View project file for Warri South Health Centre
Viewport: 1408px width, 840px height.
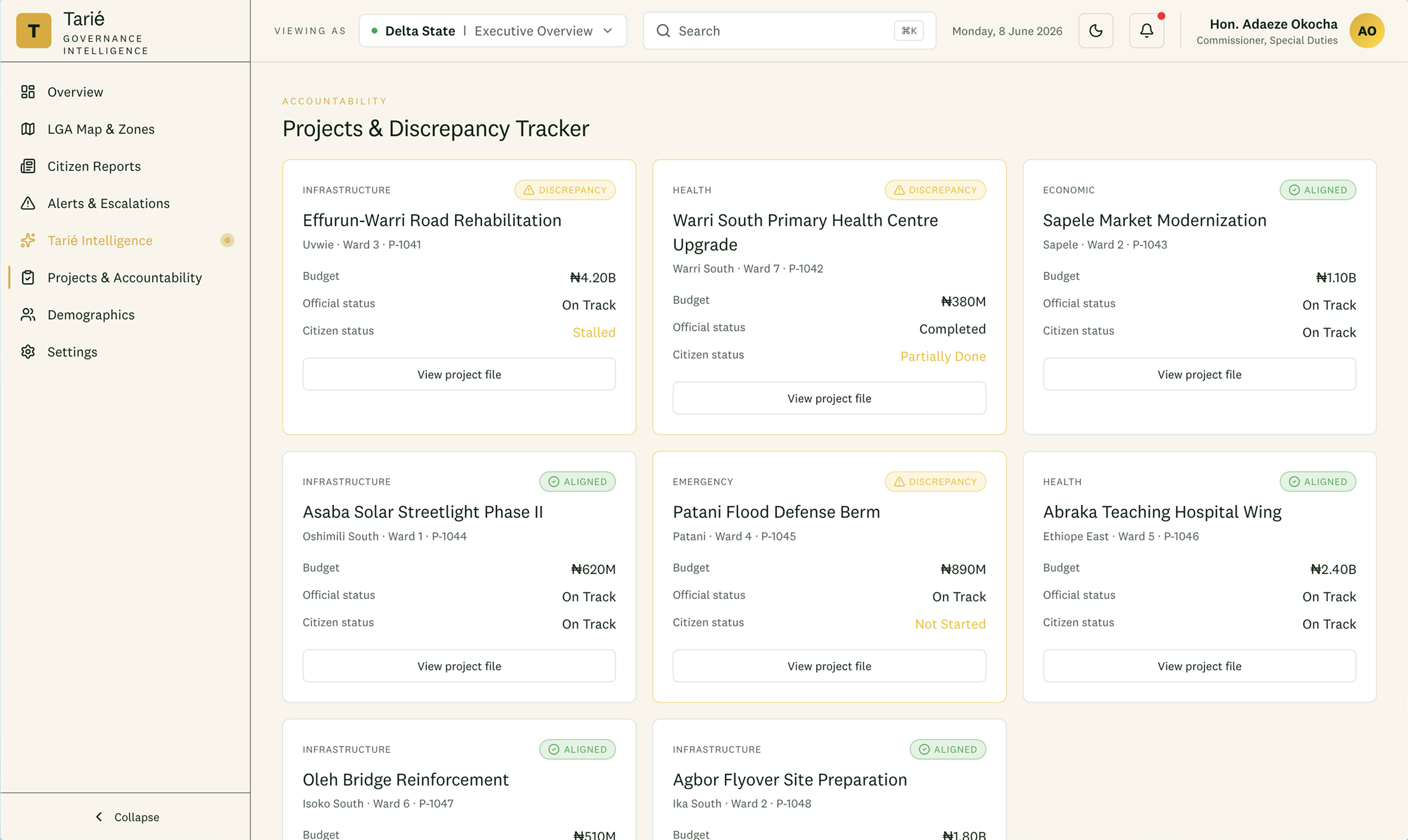pos(829,398)
